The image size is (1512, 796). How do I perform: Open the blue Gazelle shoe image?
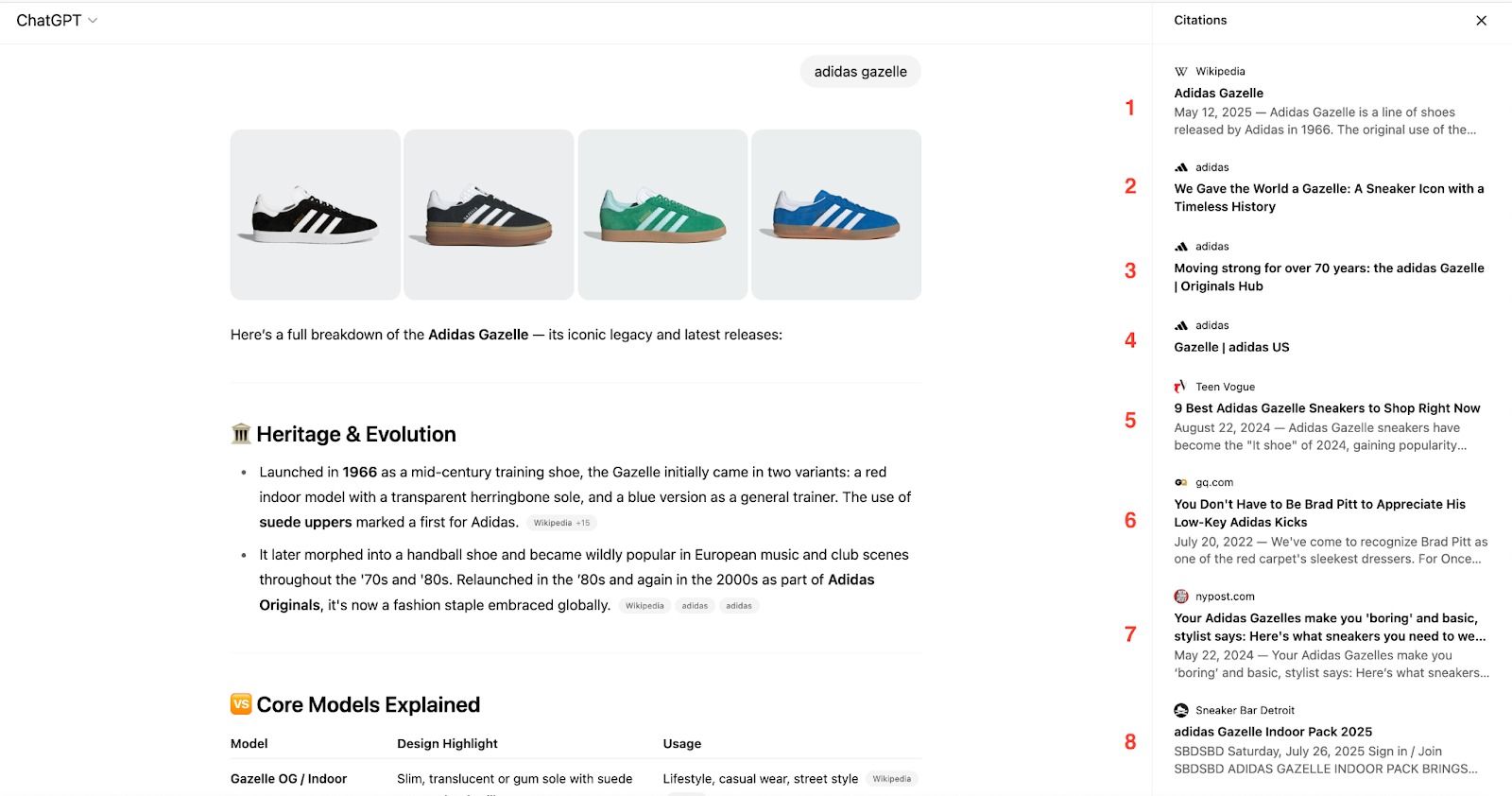[x=836, y=215]
